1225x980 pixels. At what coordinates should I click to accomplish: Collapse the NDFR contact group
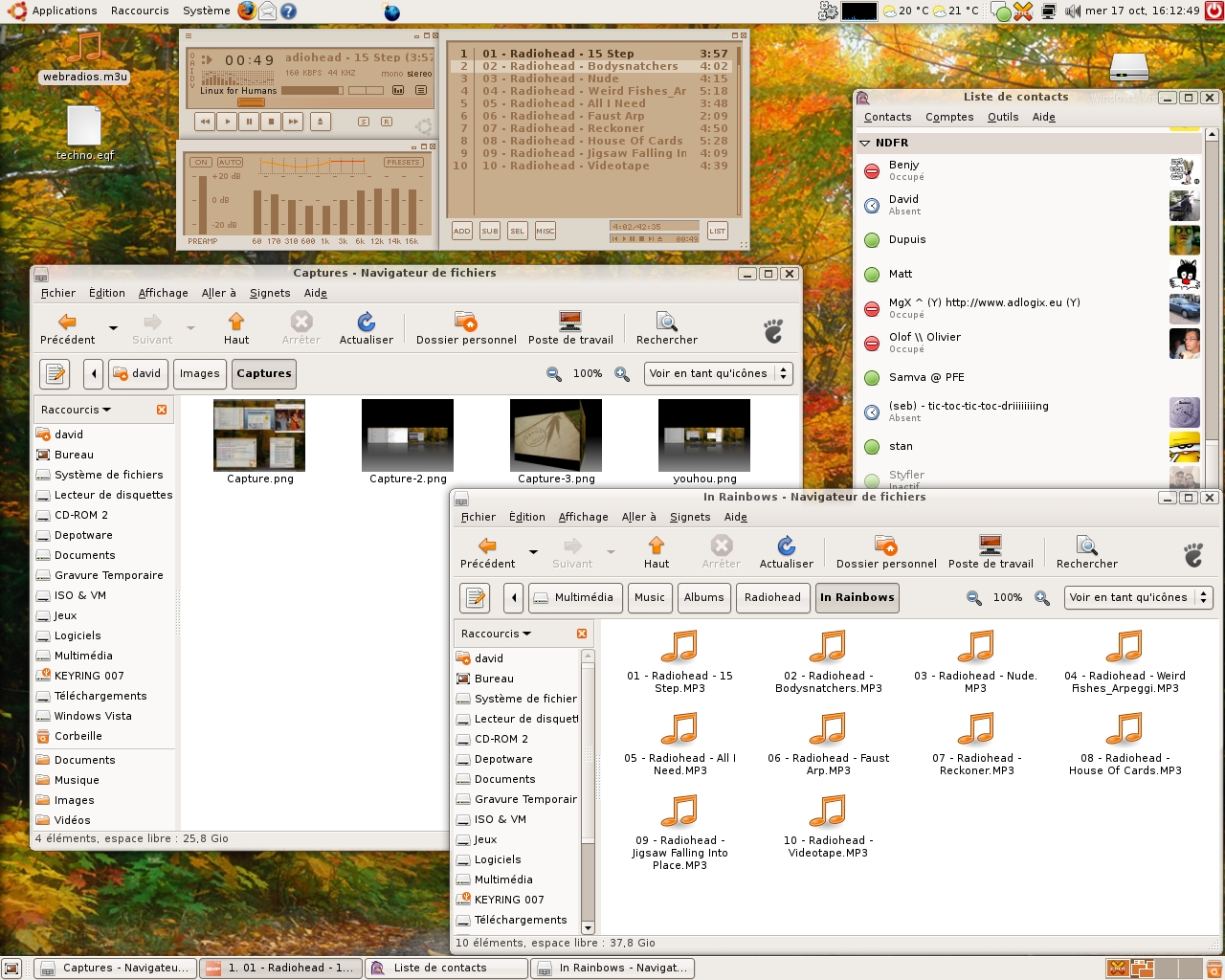click(x=865, y=143)
